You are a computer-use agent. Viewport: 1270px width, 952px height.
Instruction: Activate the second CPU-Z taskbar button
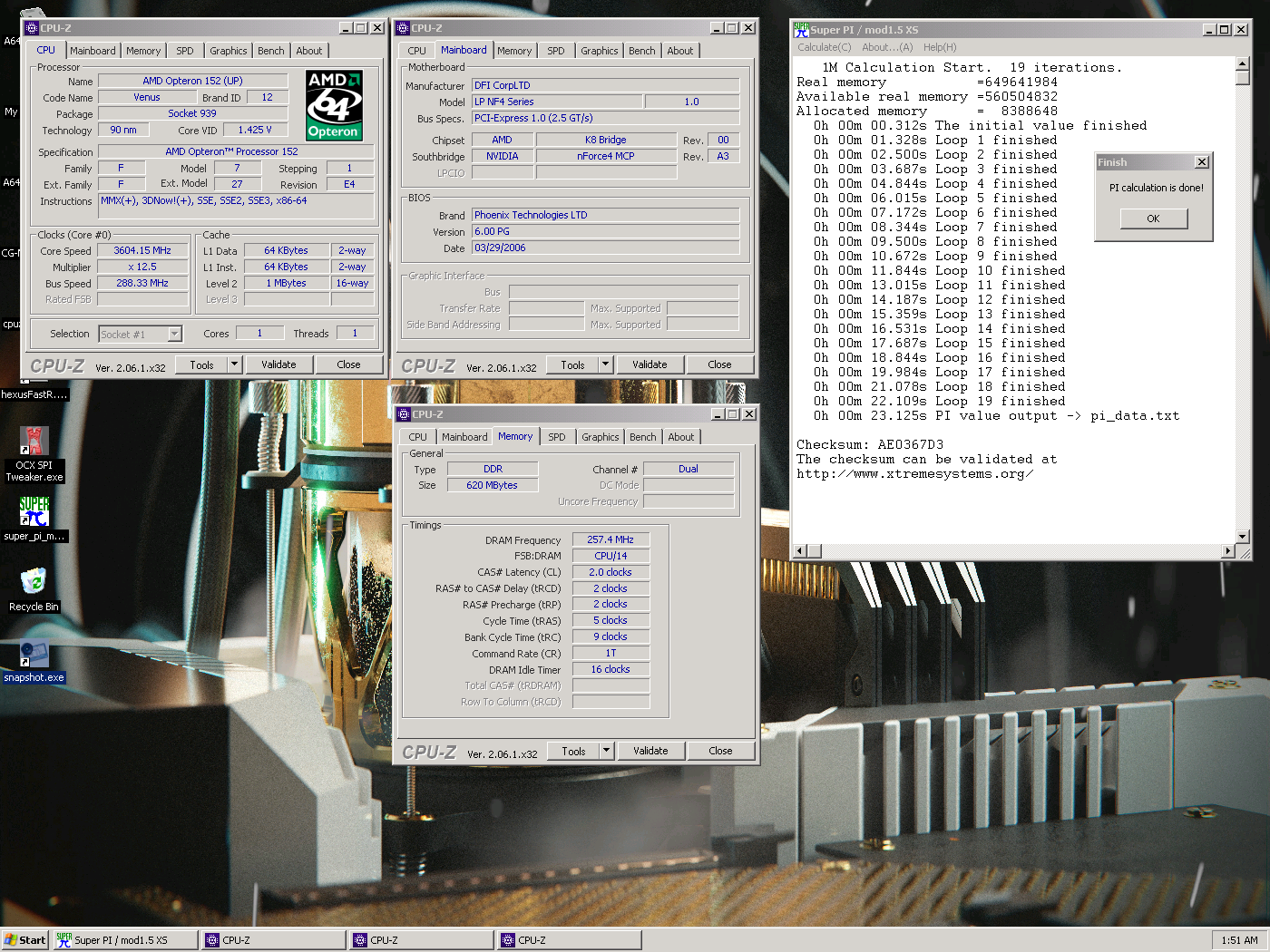[421, 940]
